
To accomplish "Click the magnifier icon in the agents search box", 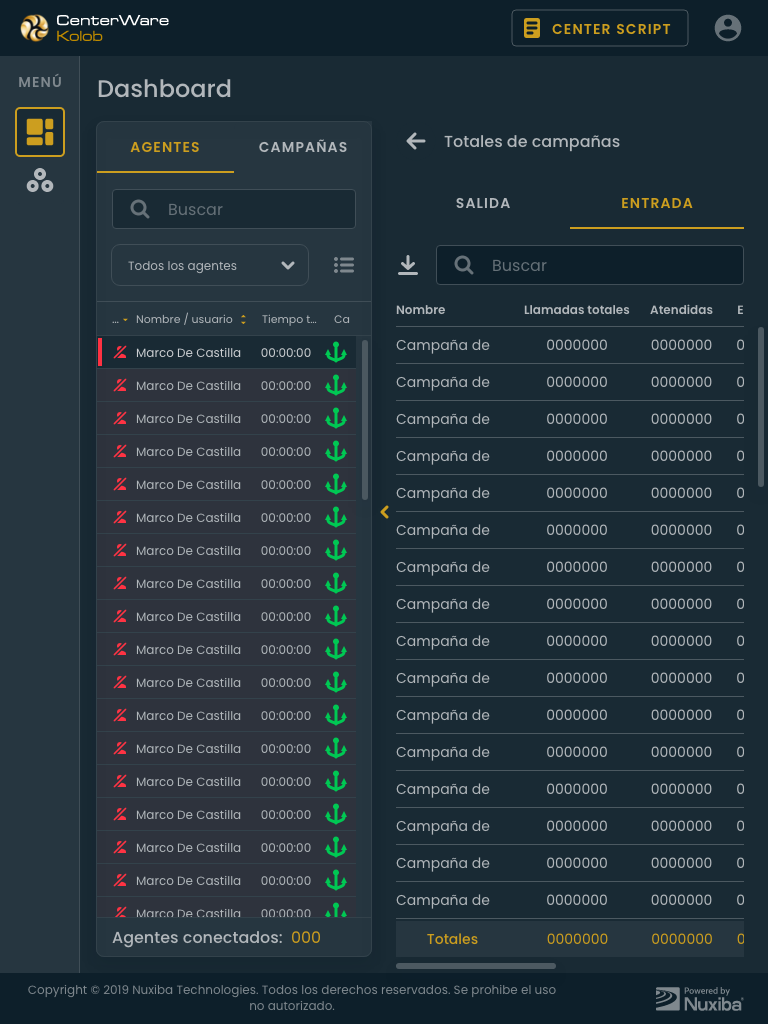I will (140, 209).
